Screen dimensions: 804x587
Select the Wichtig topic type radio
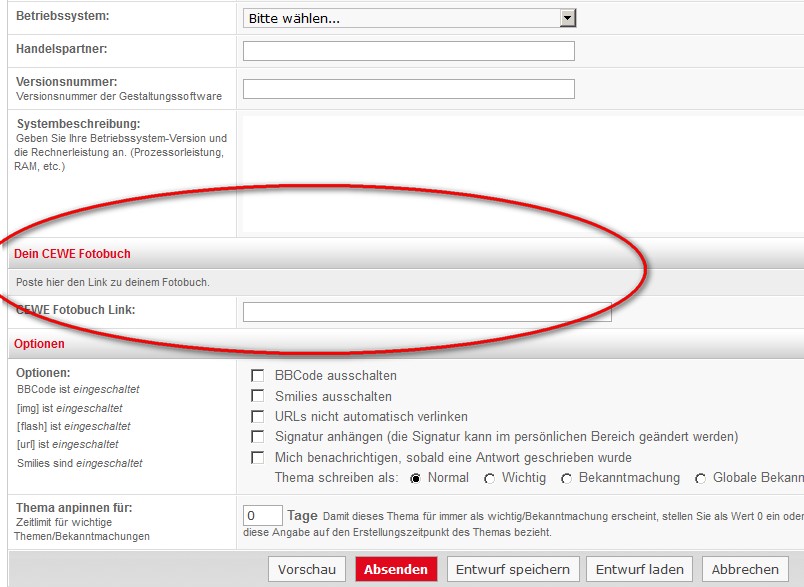tap(489, 478)
